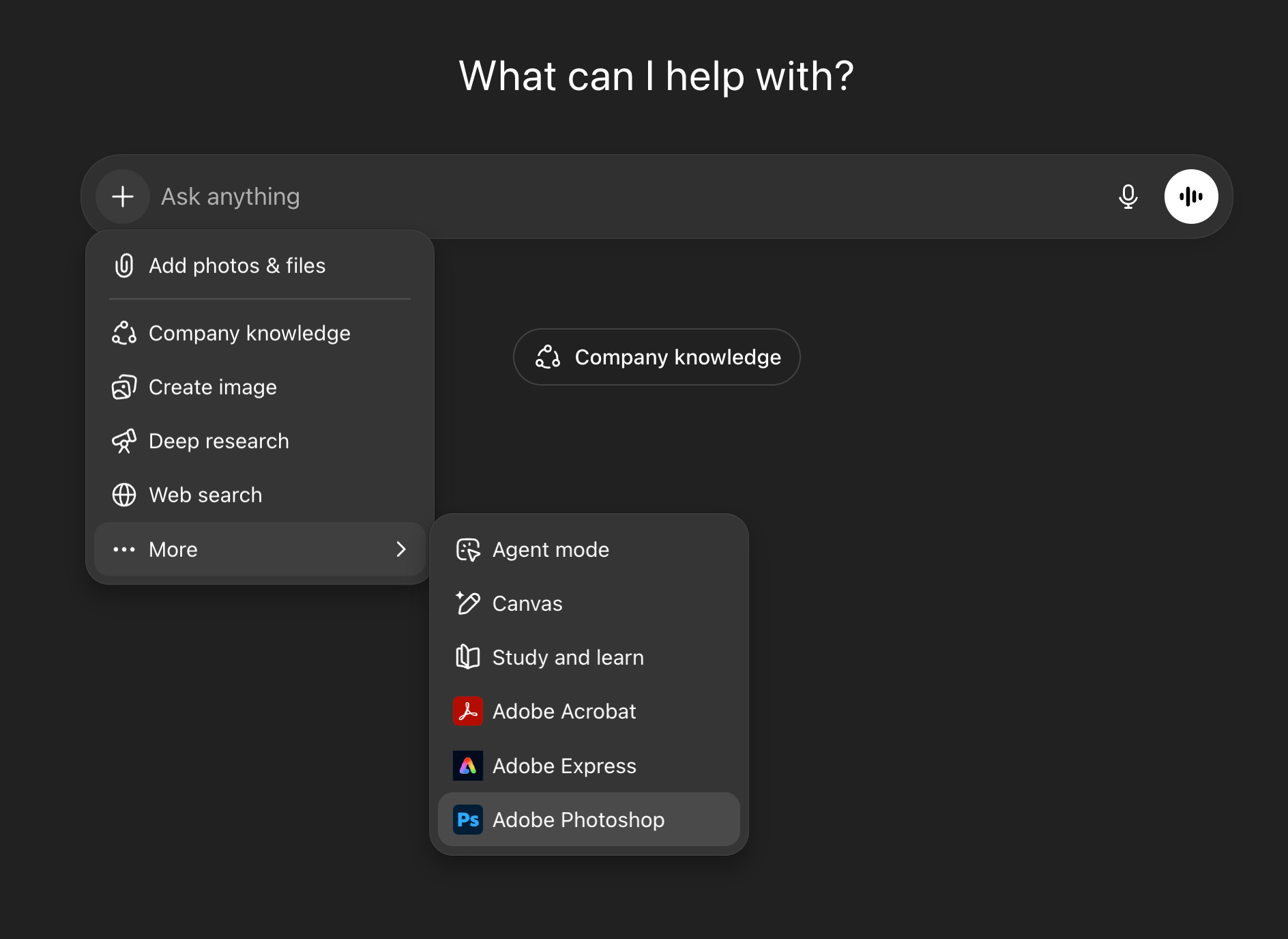This screenshot has height=939, width=1288.
Task: Click the Canvas pencil icon
Action: click(468, 603)
